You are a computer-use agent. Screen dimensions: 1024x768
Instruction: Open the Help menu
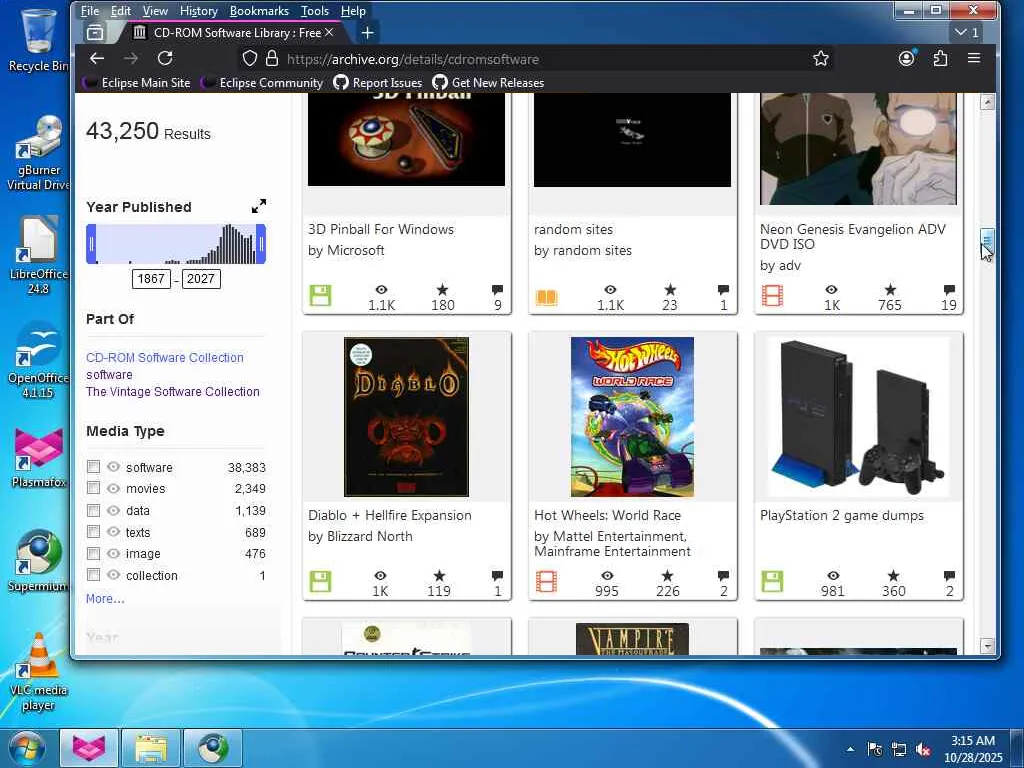click(x=353, y=11)
